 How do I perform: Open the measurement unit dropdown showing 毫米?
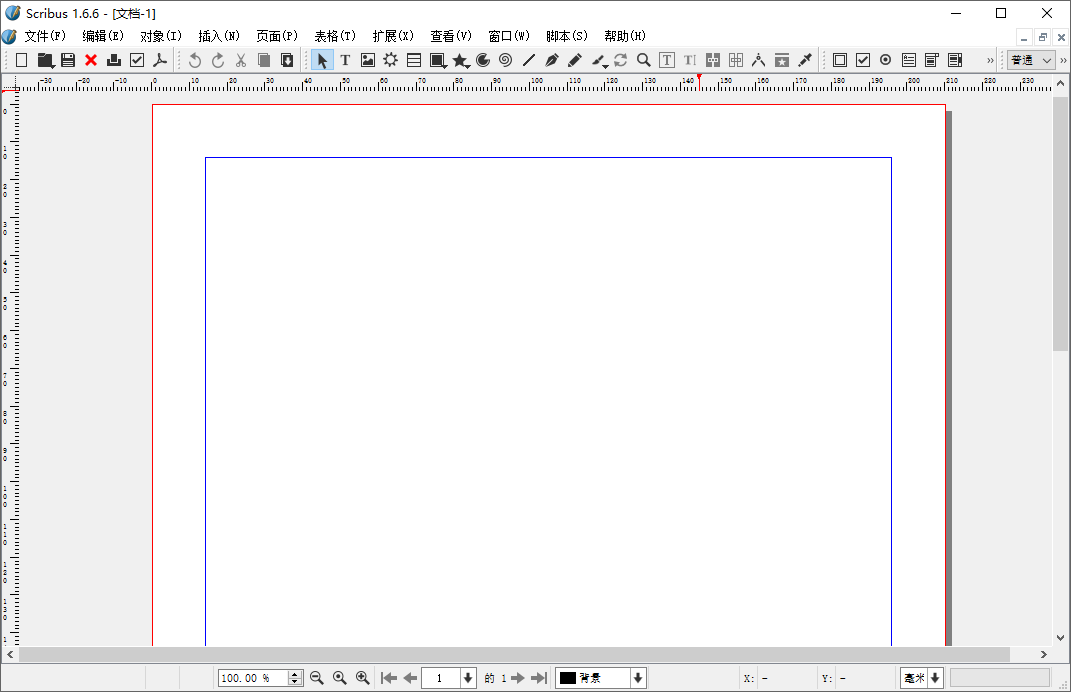point(921,677)
